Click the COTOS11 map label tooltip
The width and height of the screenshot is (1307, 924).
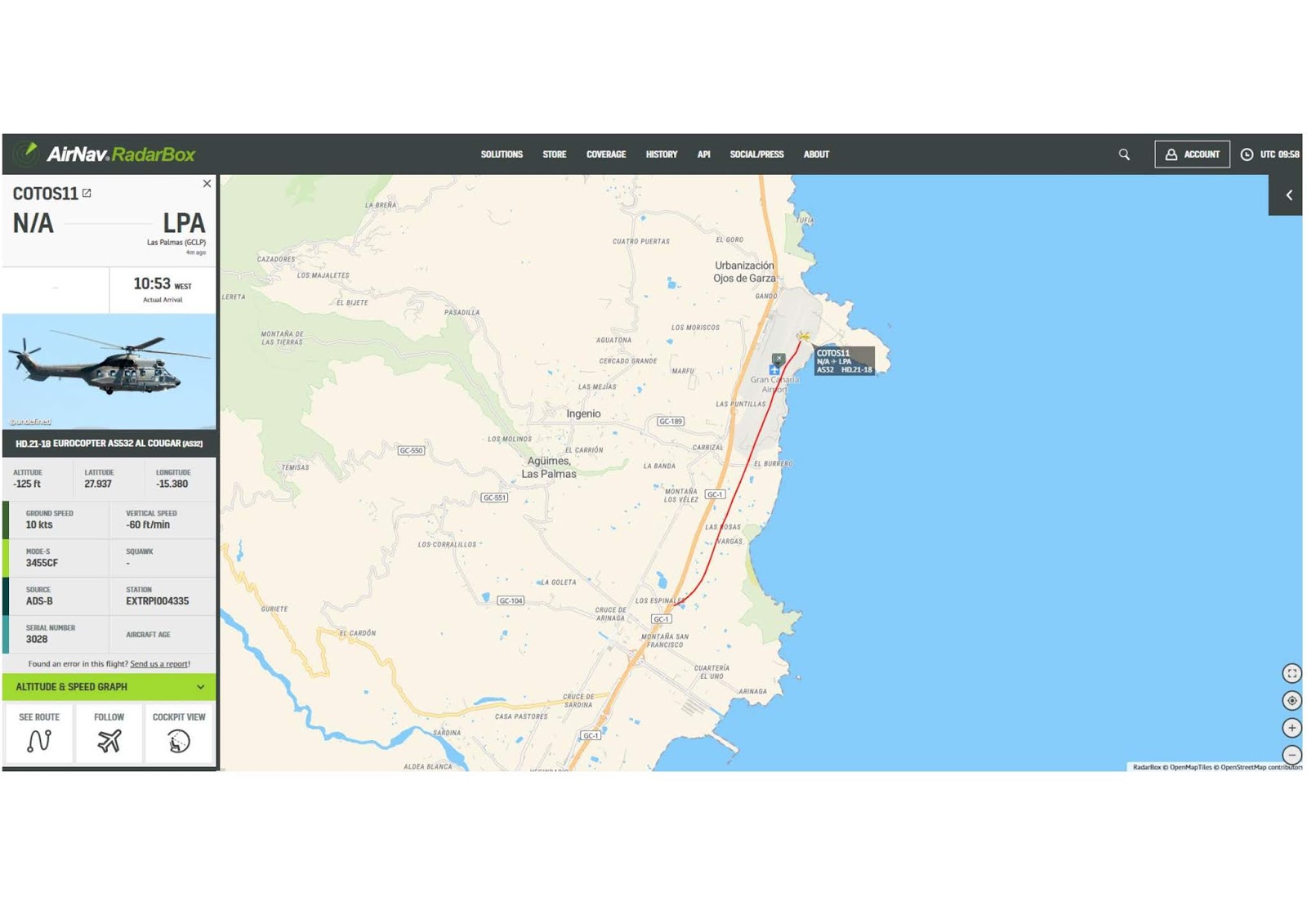click(845, 361)
